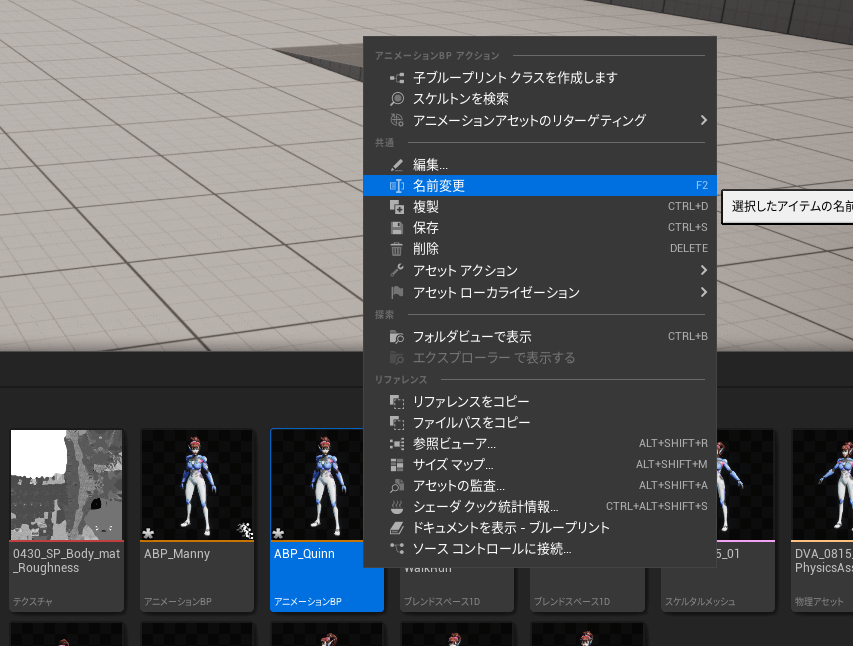Select the ABP_Manny asset thumbnail
Image resolution: width=853 pixels, height=646 pixels.
click(x=197, y=486)
